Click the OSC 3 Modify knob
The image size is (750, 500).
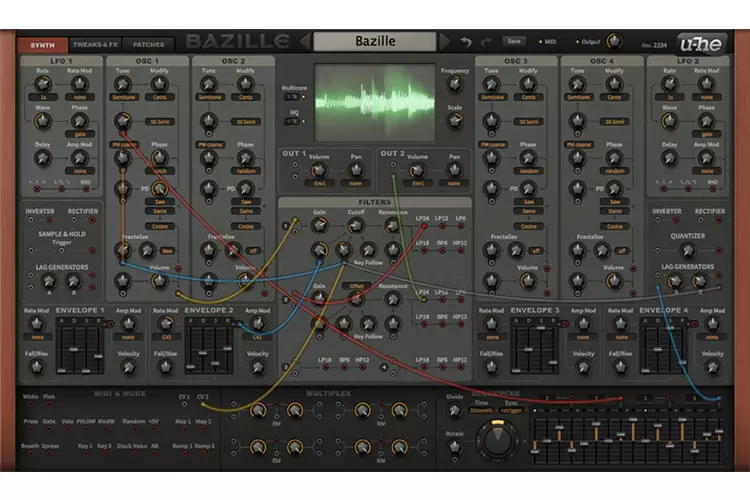point(528,84)
